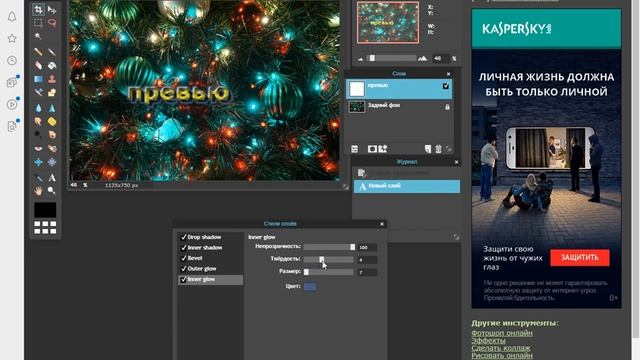Select the Crop tool
This screenshot has height=360, width=640.
pyautogui.click(x=38, y=9)
